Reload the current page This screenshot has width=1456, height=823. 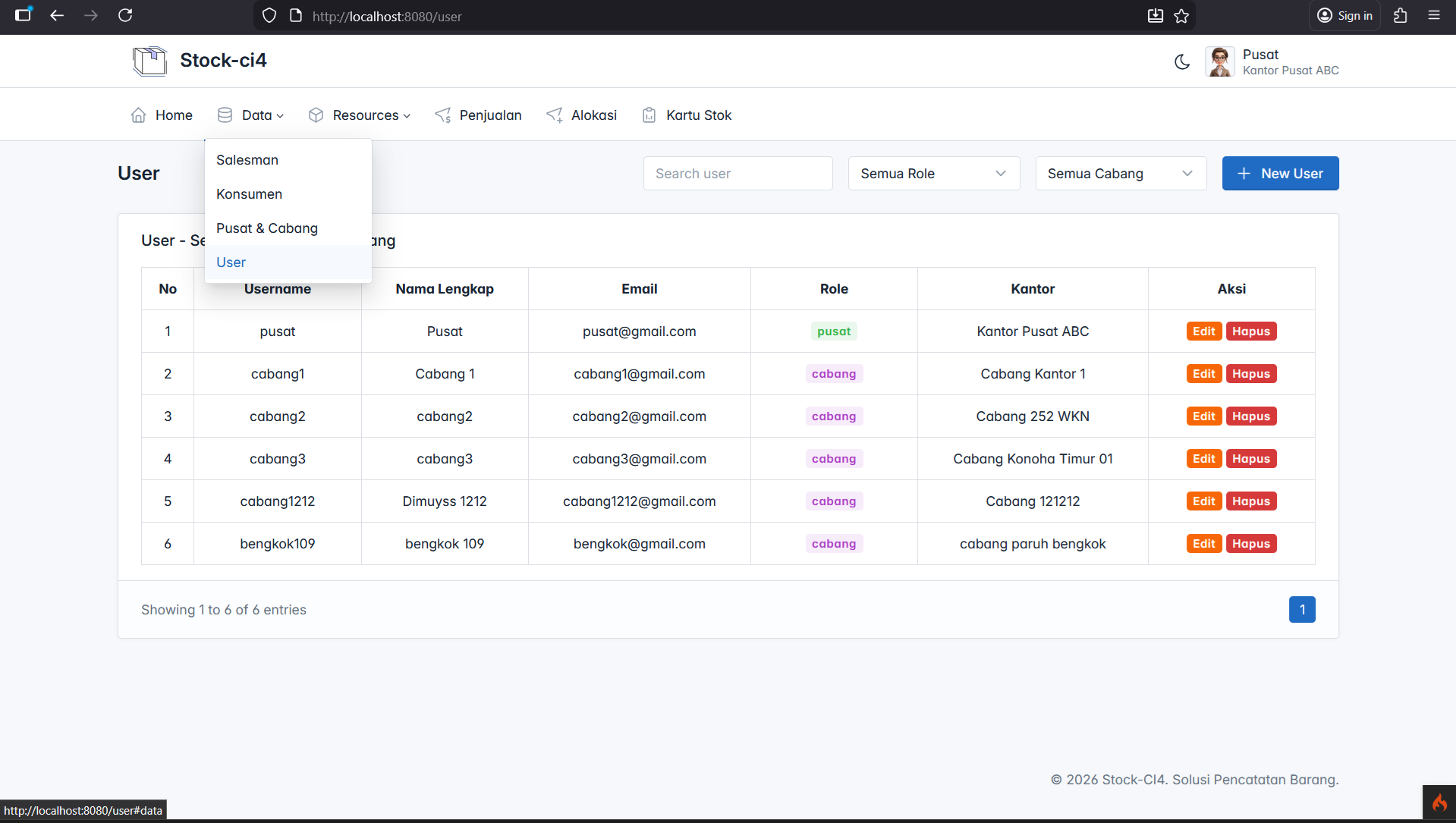[x=125, y=15]
